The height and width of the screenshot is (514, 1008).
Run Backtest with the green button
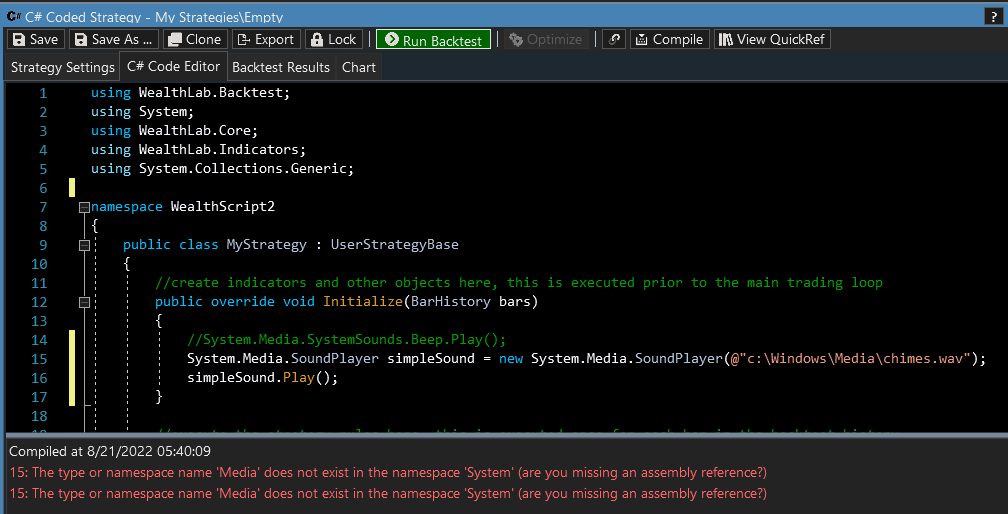pyautogui.click(x=433, y=40)
